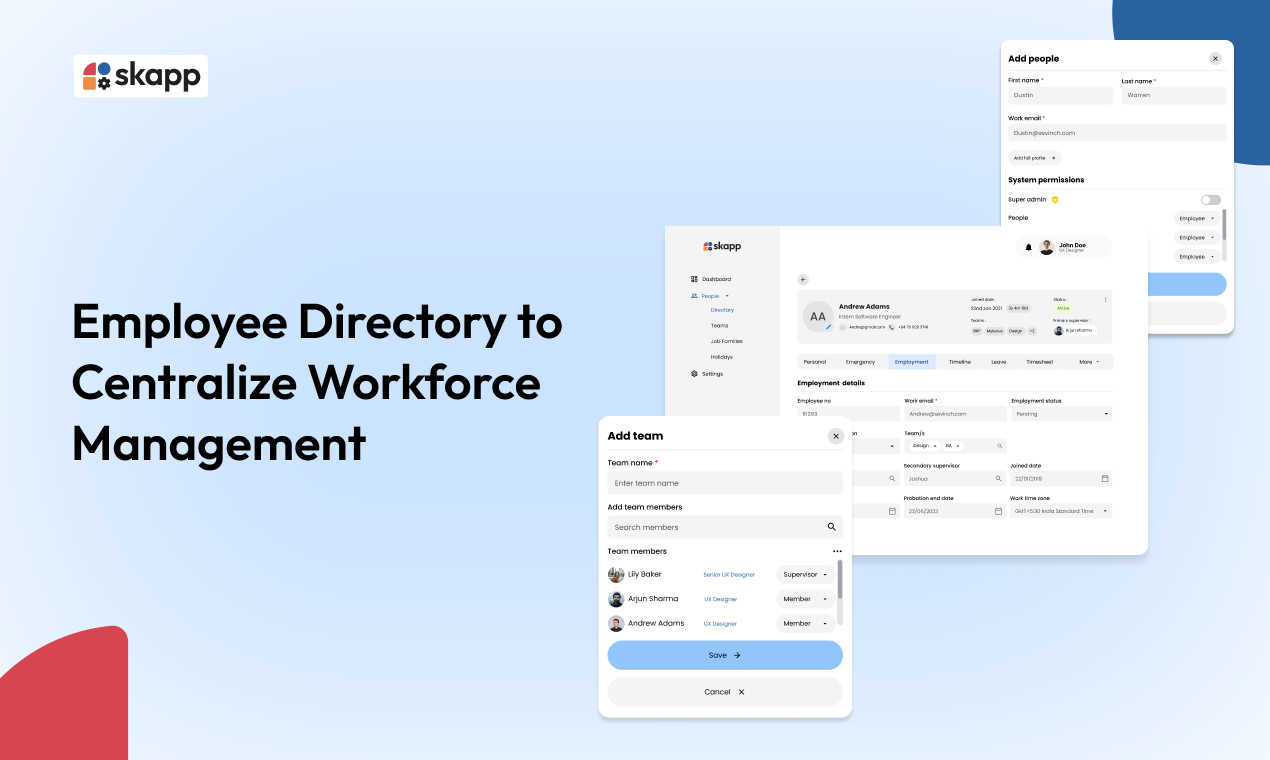Click the Last name field with Warren
The height and width of the screenshot is (760, 1270).
tap(1174, 95)
